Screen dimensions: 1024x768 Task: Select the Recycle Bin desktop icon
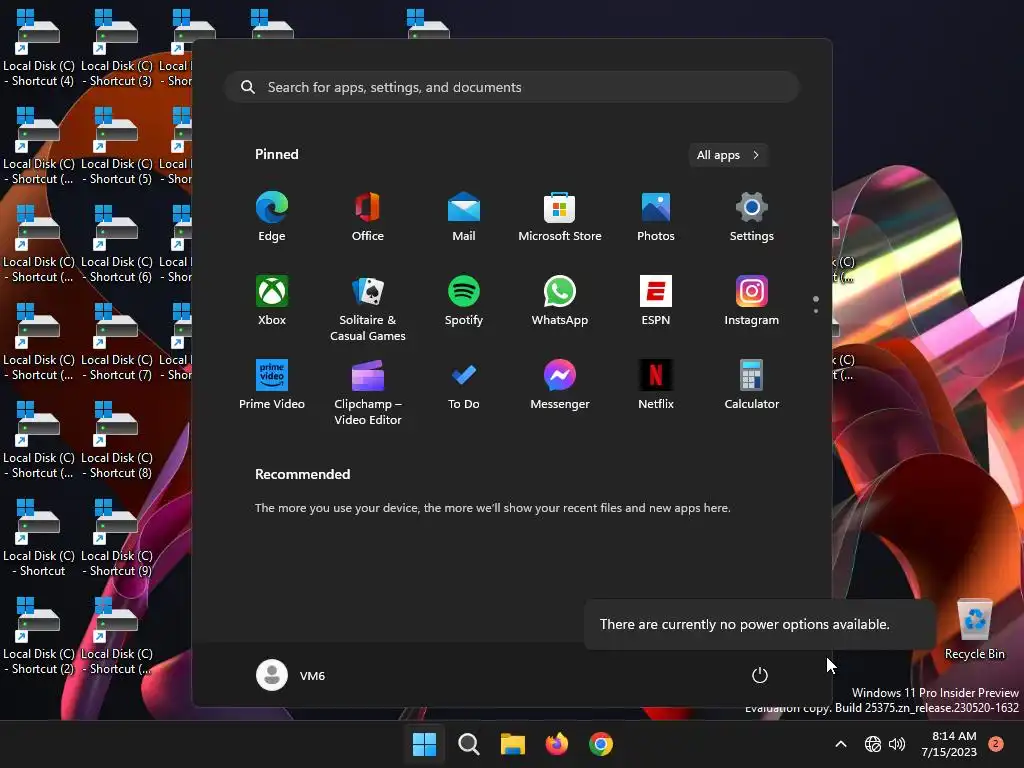pyautogui.click(x=975, y=630)
